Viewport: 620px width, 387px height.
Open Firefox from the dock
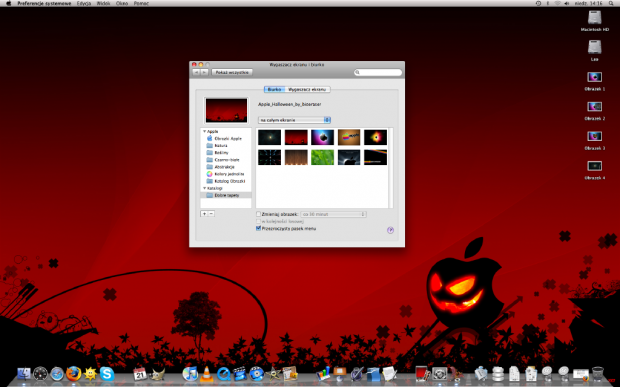pyautogui.click(x=74, y=373)
